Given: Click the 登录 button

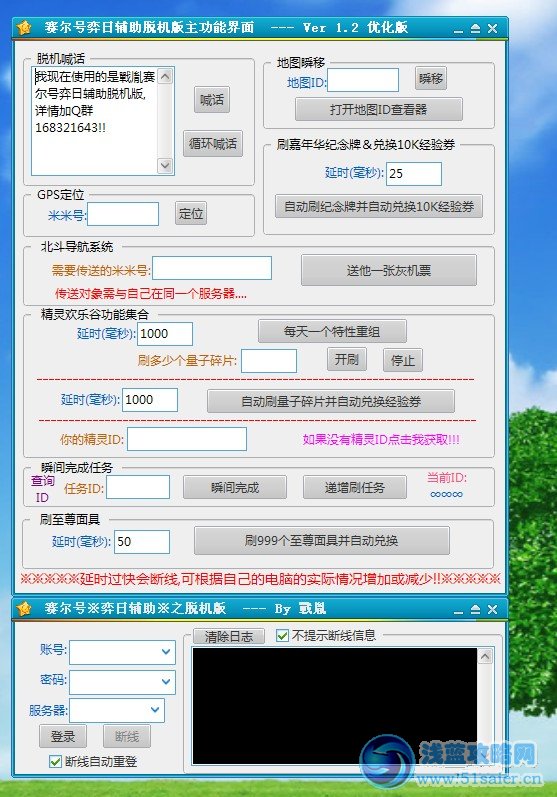Looking at the screenshot, I should coord(63,736).
